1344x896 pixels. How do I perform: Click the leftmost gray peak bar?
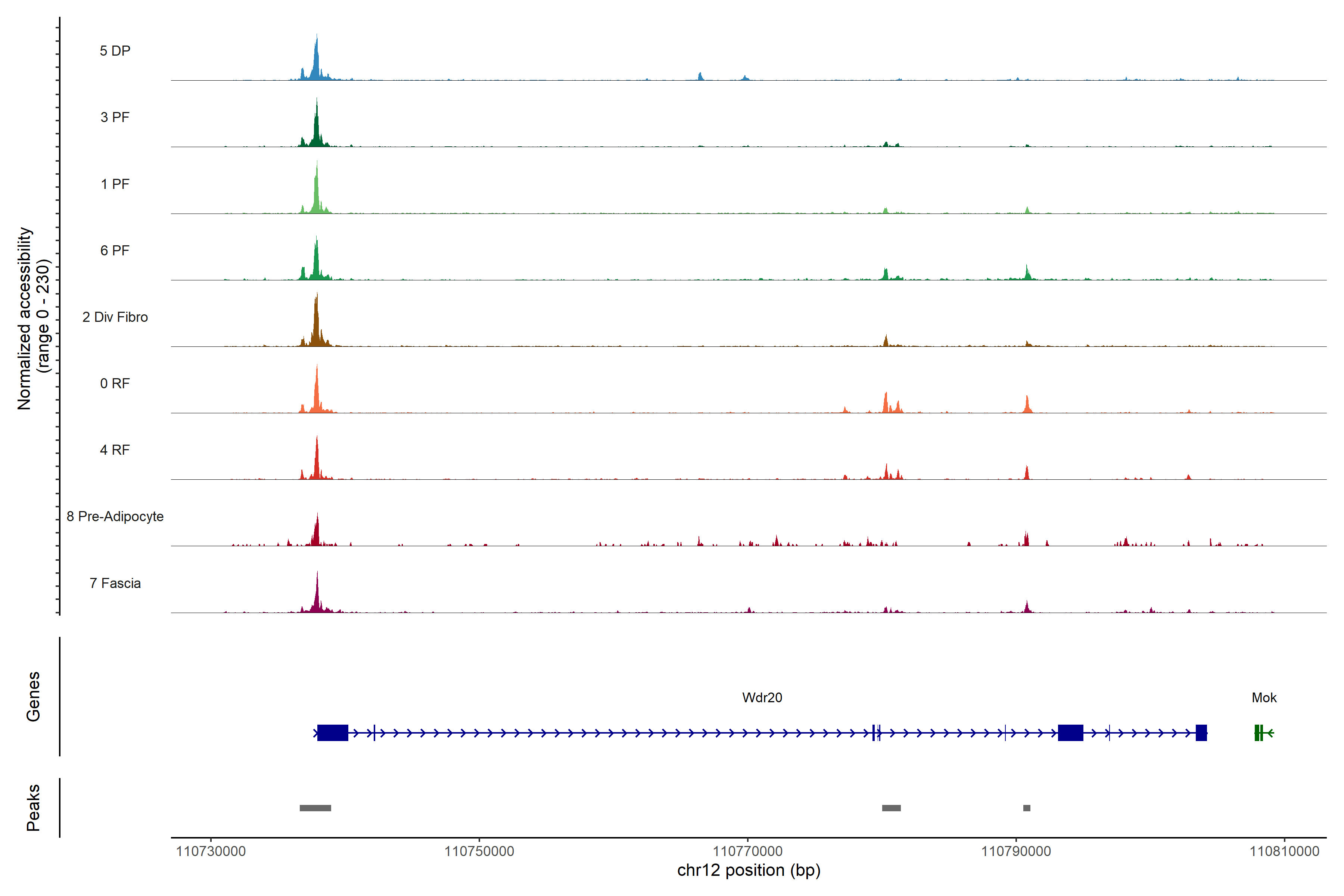point(315,808)
